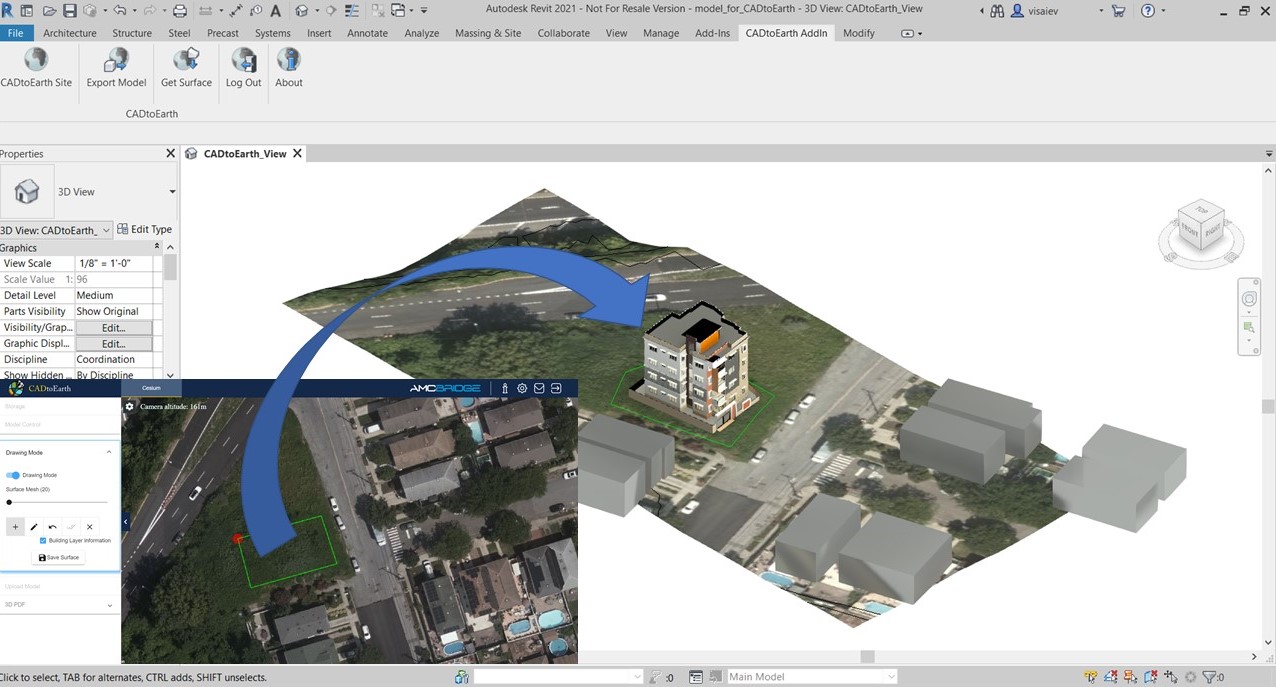Close the CADtoEarth_View tab

click(x=297, y=154)
